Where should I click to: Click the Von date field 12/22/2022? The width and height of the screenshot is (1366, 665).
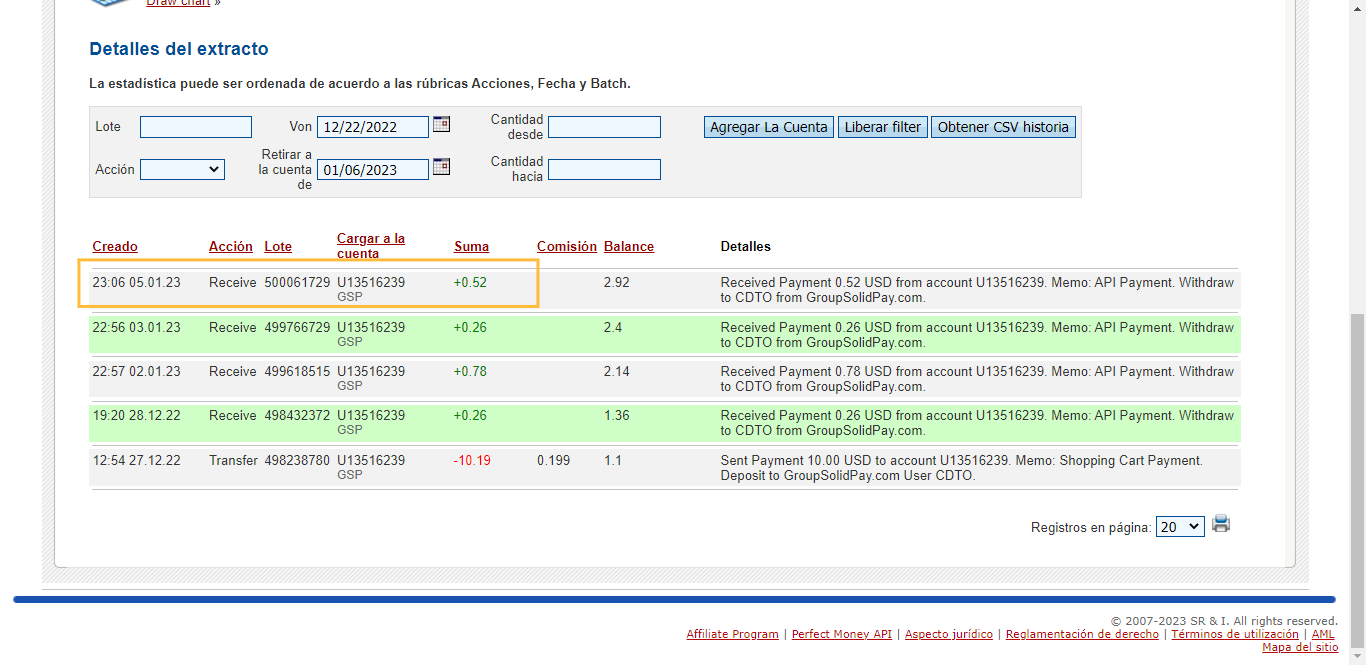pos(373,127)
